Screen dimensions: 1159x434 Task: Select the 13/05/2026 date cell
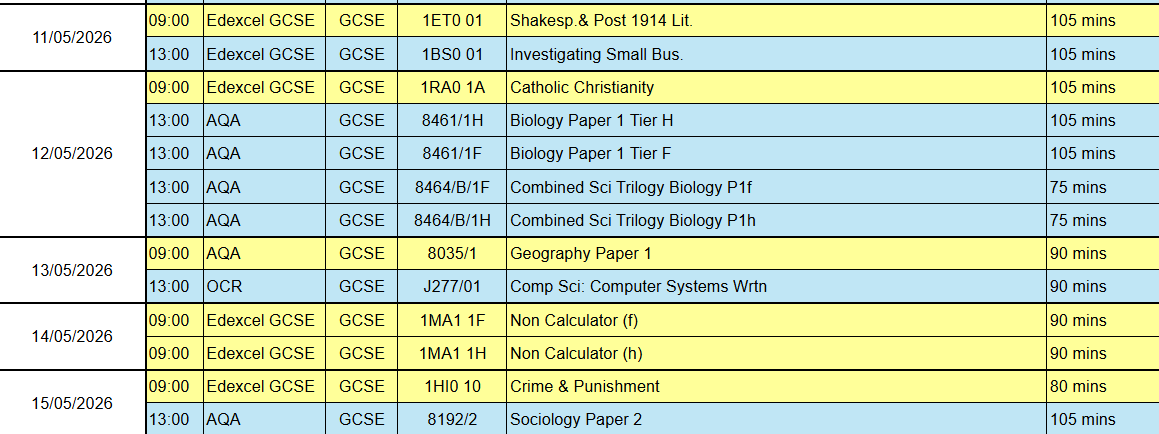click(72, 270)
